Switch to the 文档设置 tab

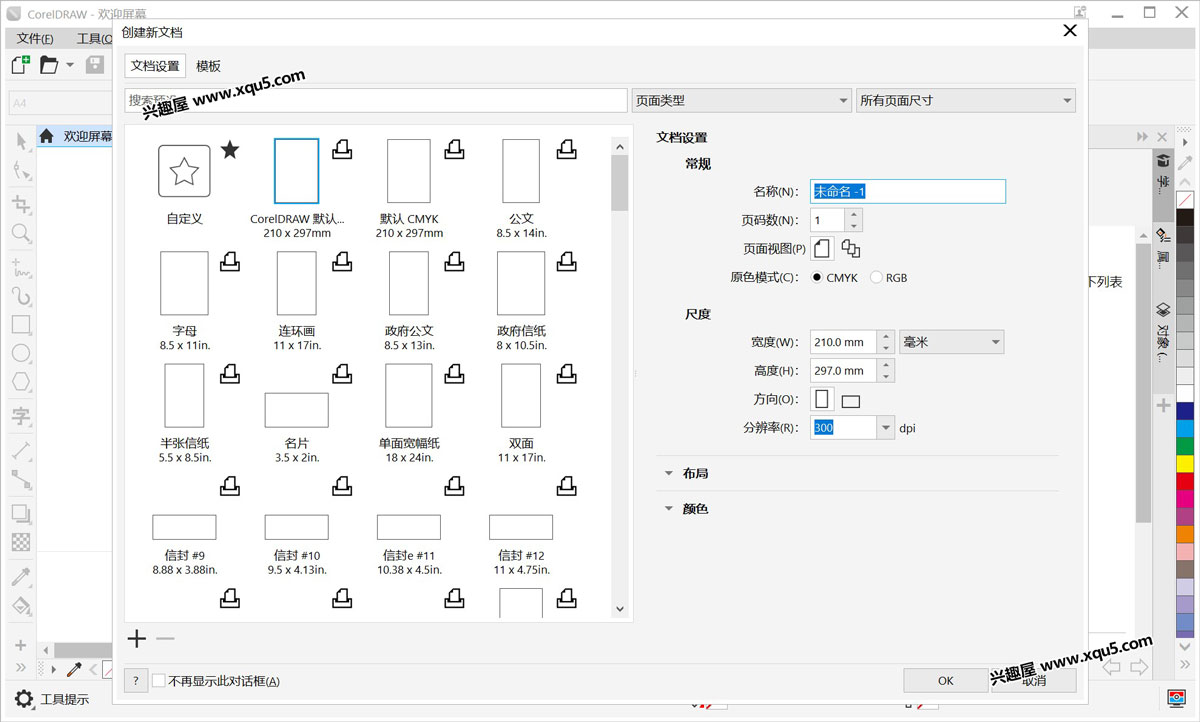(155, 66)
